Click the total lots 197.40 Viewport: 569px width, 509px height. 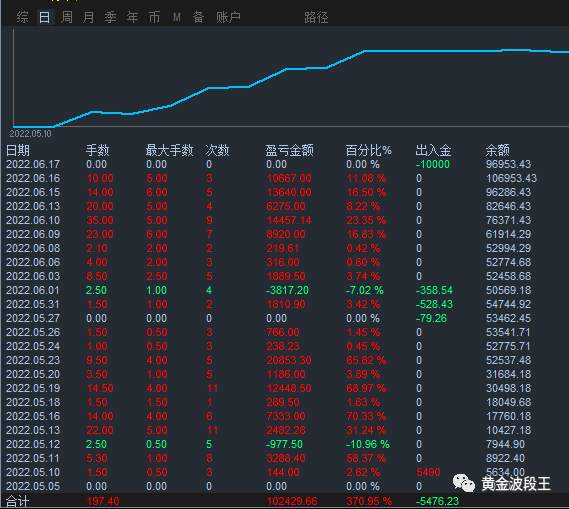click(103, 501)
